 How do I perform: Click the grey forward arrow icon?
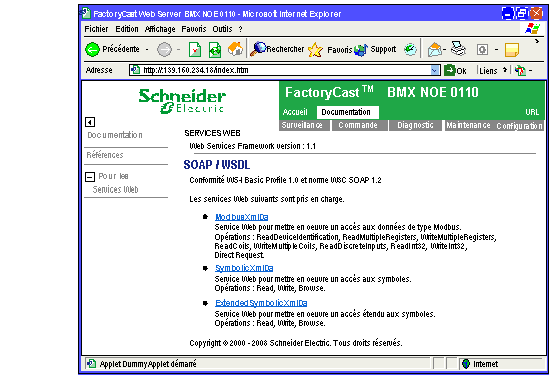tap(164, 49)
